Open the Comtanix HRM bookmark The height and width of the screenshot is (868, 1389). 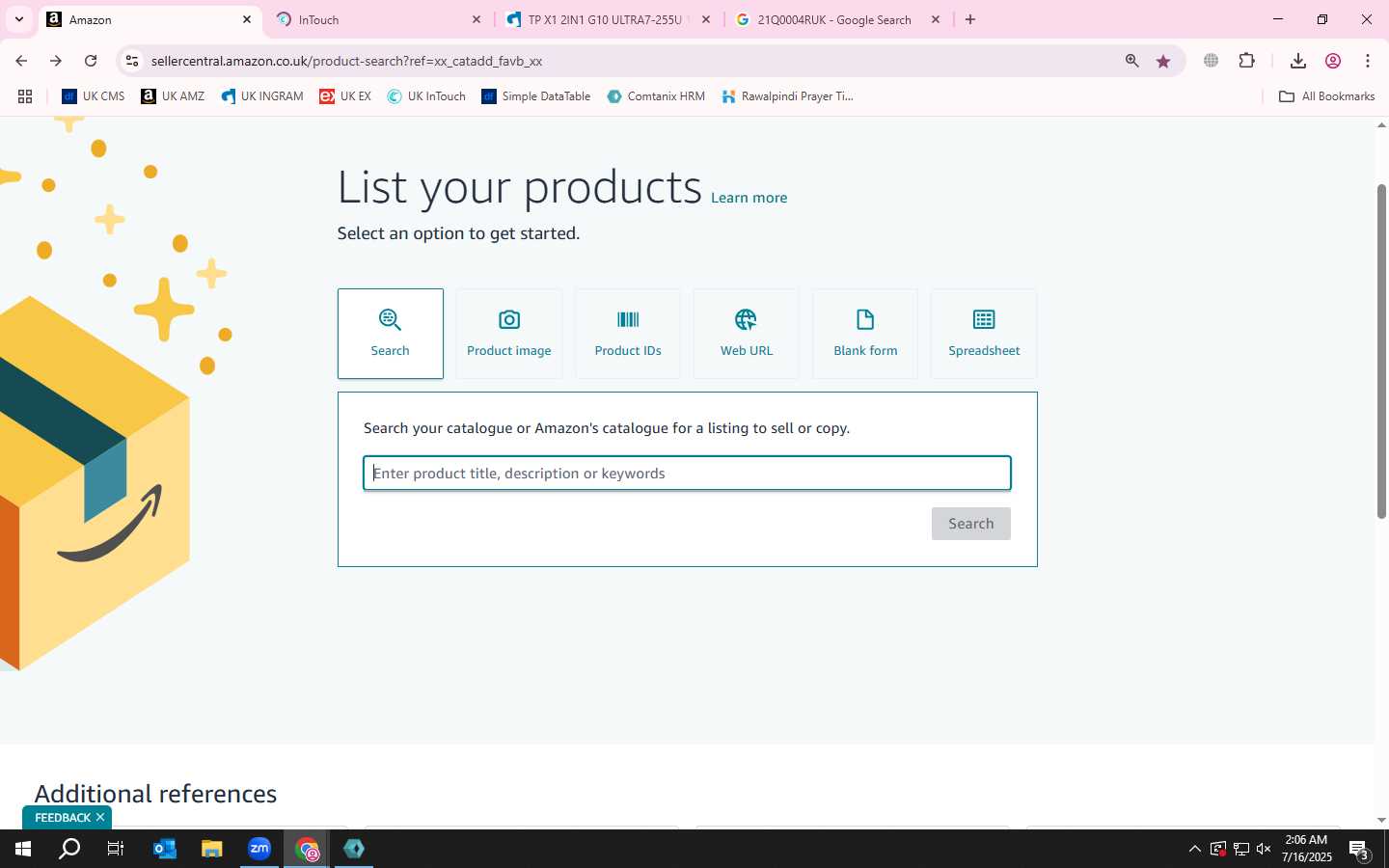point(656,96)
